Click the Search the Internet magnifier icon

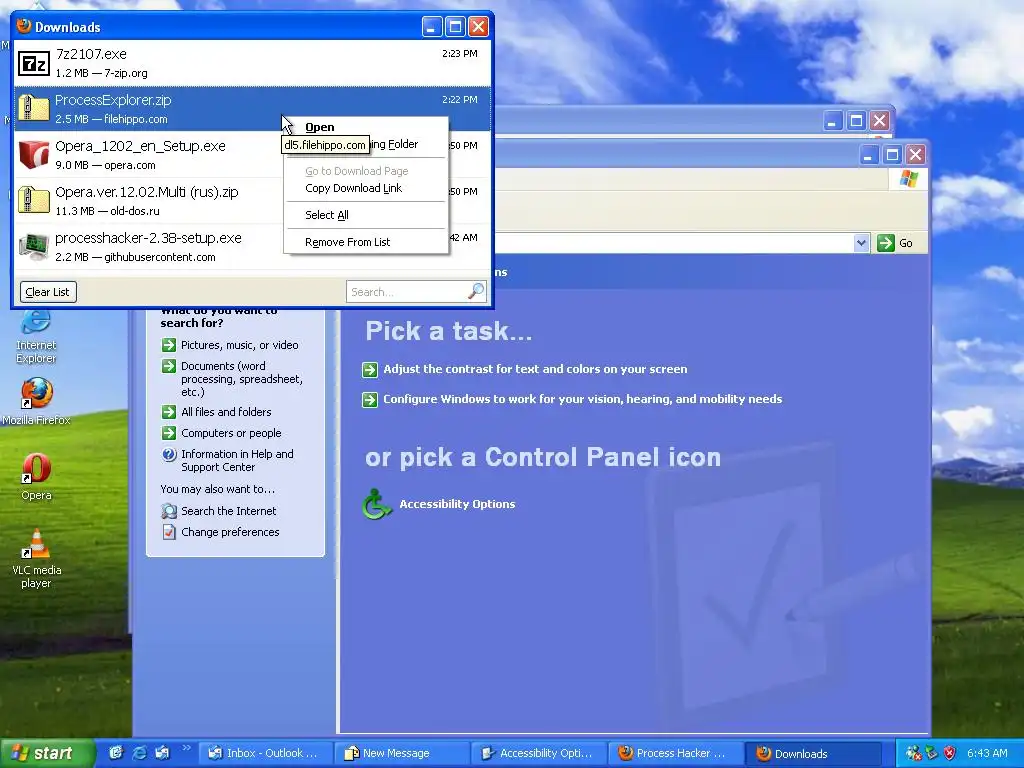click(x=168, y=511)
